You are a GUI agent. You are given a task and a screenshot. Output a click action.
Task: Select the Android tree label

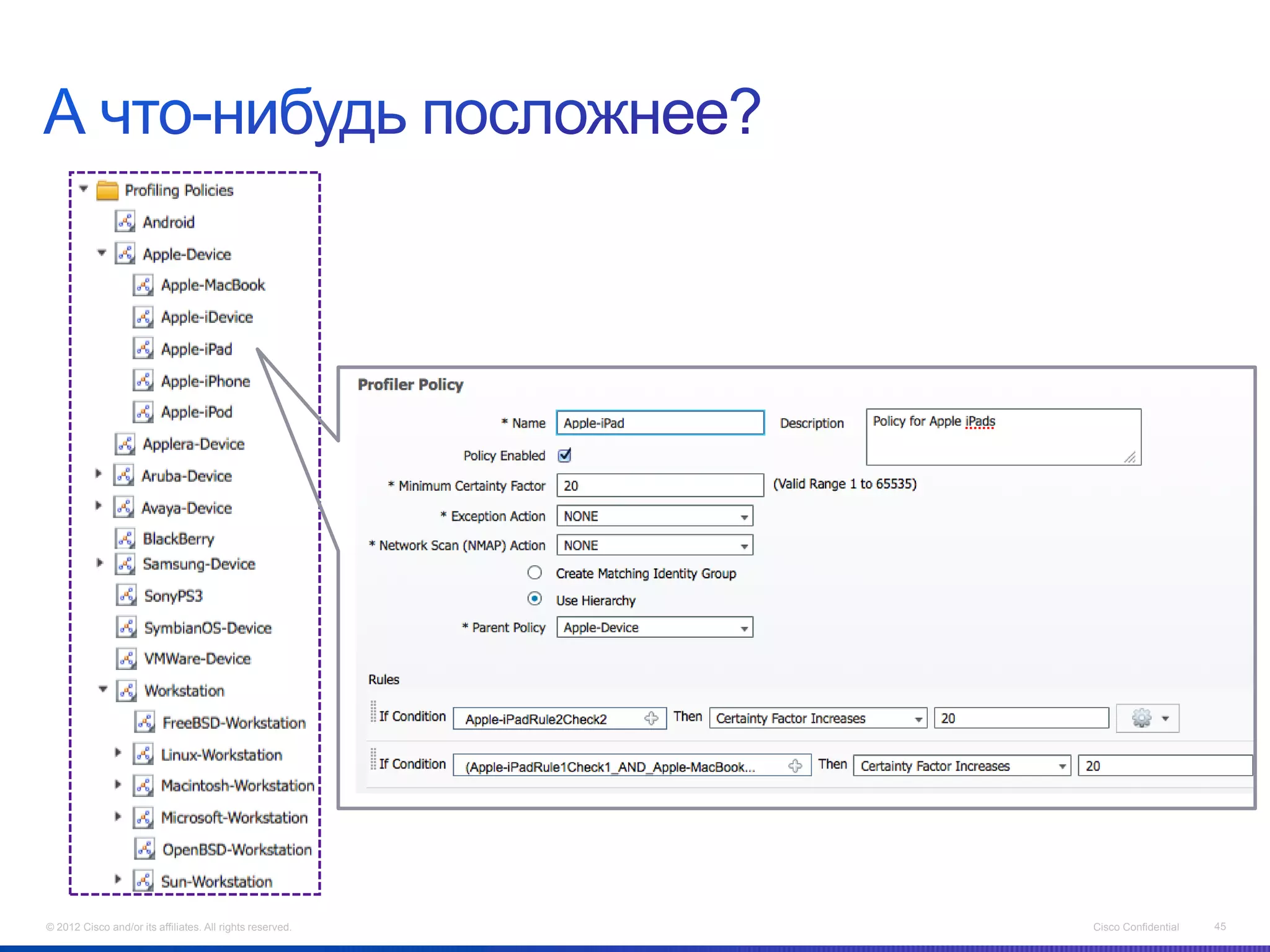(x=169, y=222)
